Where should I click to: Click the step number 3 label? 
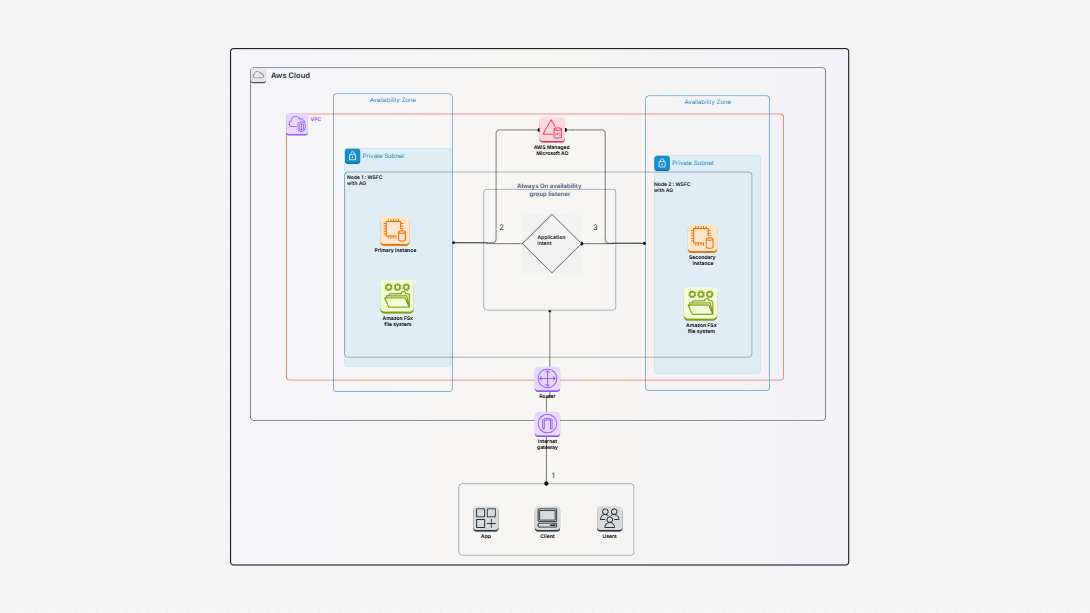click(595, 227)
